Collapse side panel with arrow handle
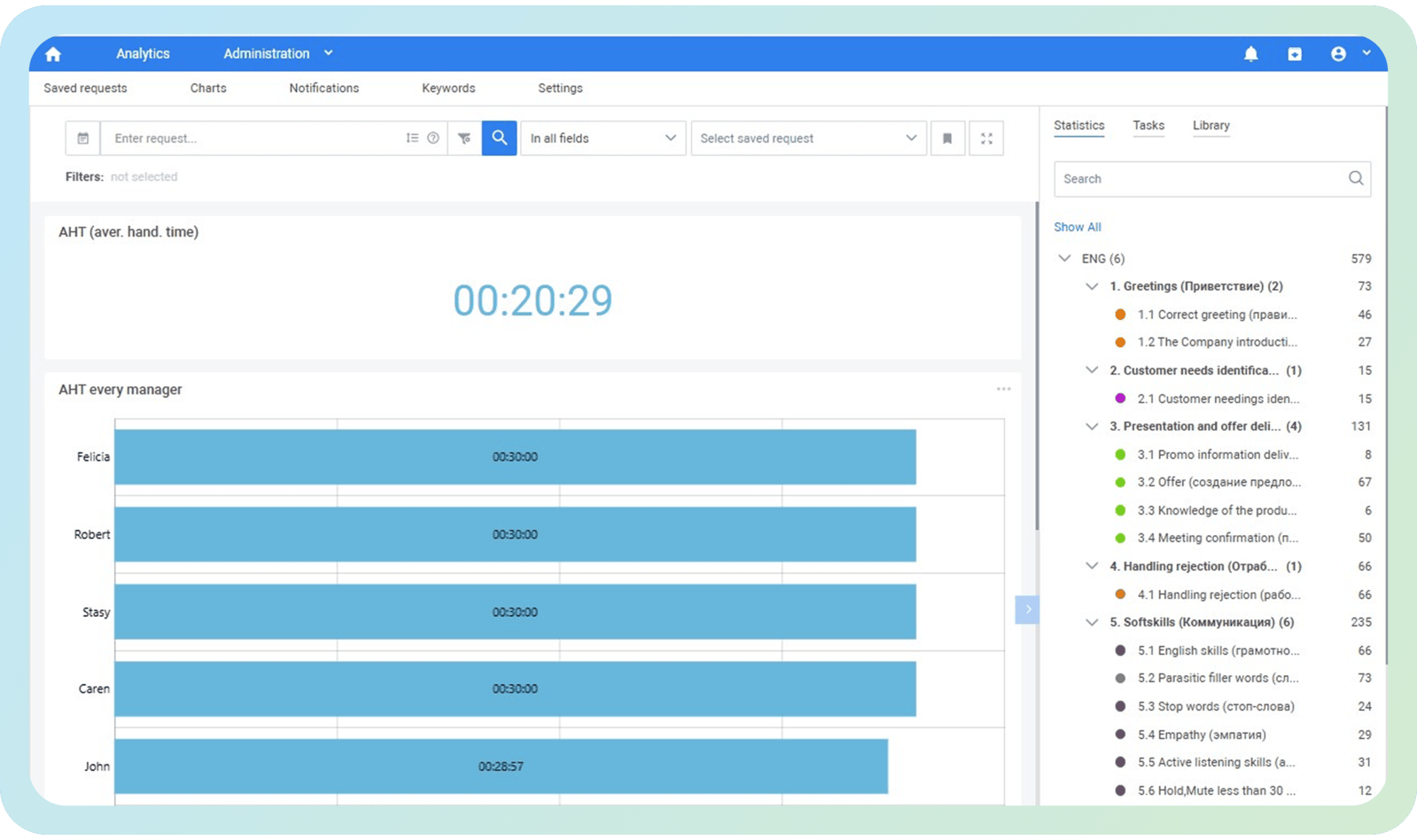The width and height of the screenshot is (1417, 840). click(1027, 610)
